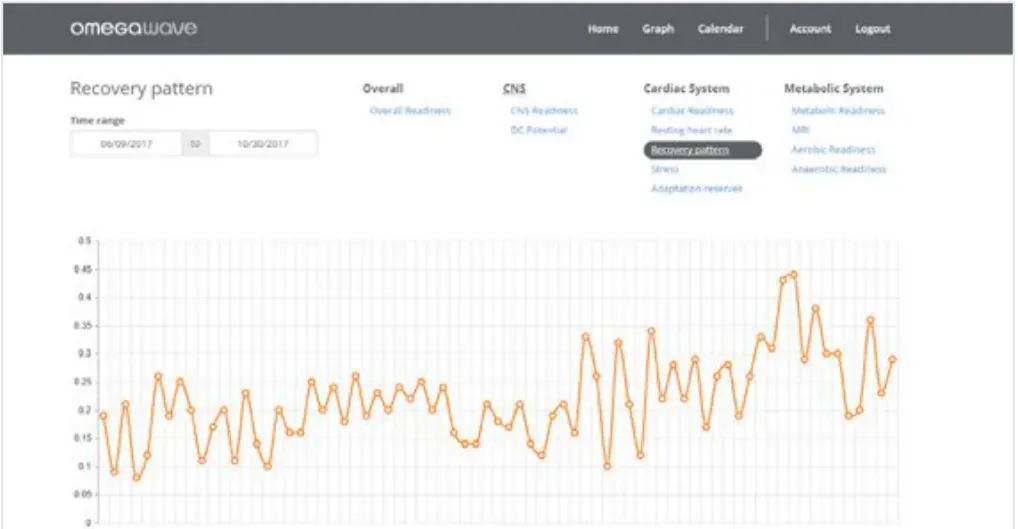This screenshot has height=529, width=1018.
Task: Click the Overall column heading
Action: click(382, 88)
